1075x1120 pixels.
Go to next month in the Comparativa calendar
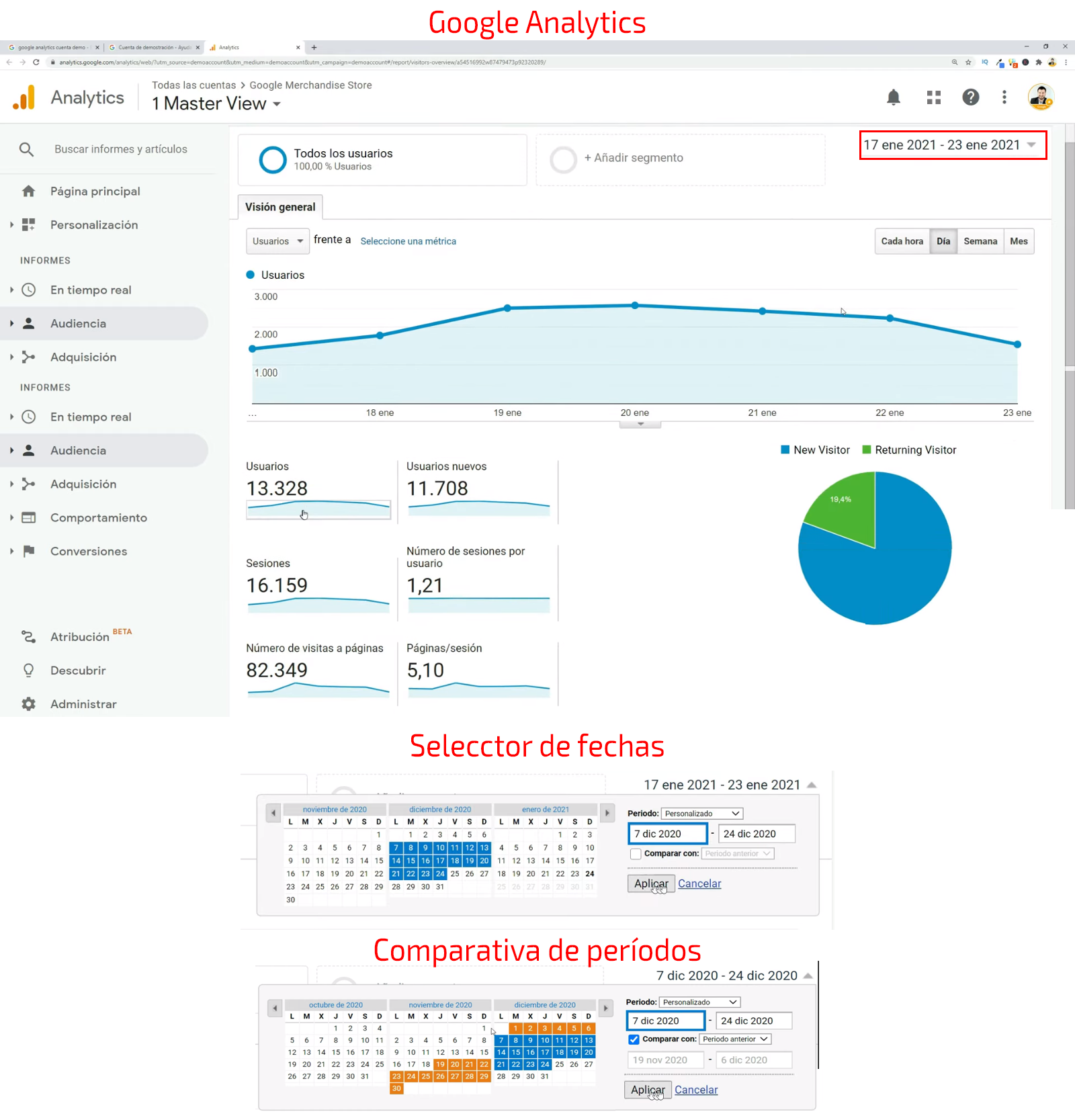[605, 1008]
